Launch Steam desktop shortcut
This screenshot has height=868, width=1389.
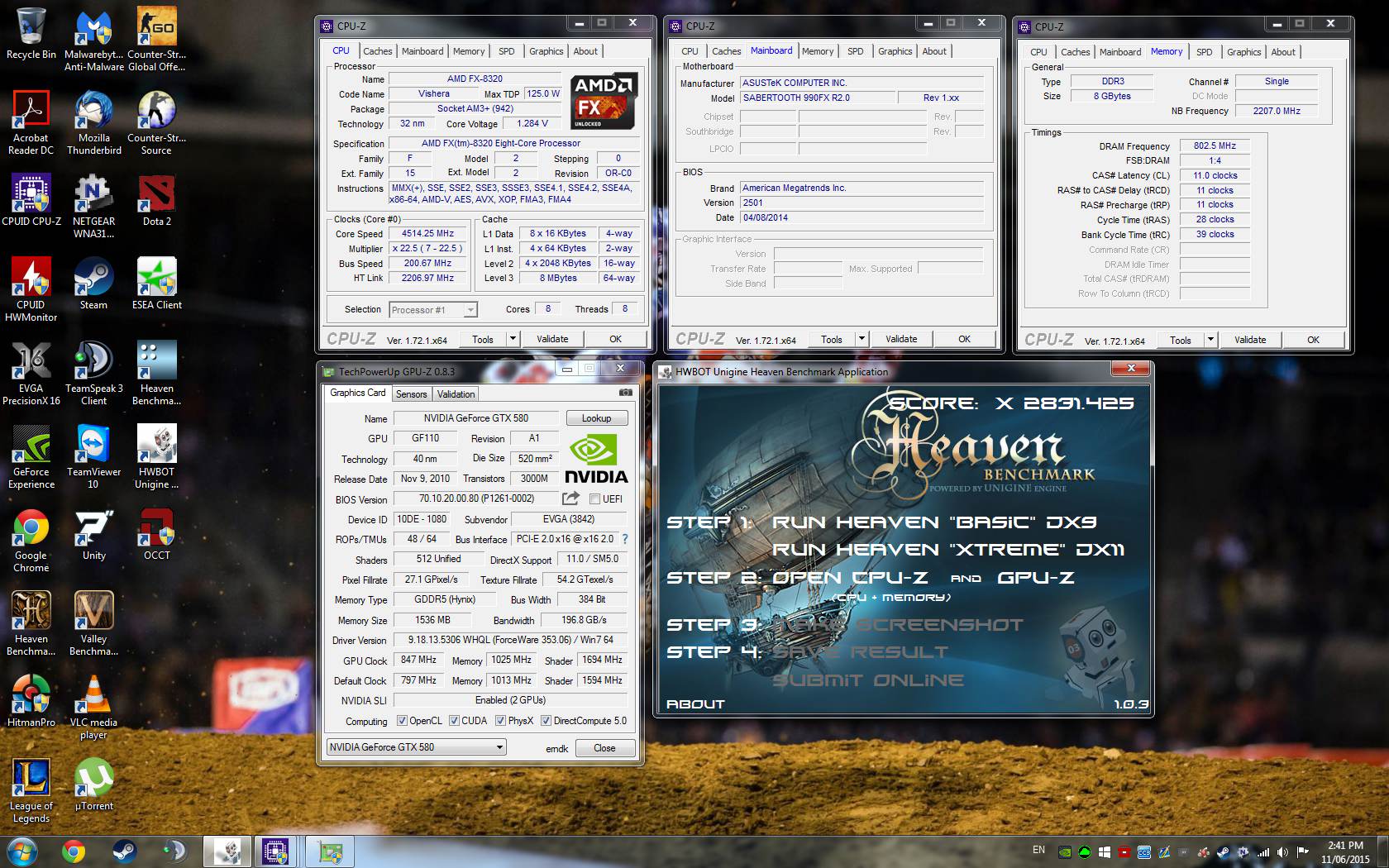tap(94, 284)
